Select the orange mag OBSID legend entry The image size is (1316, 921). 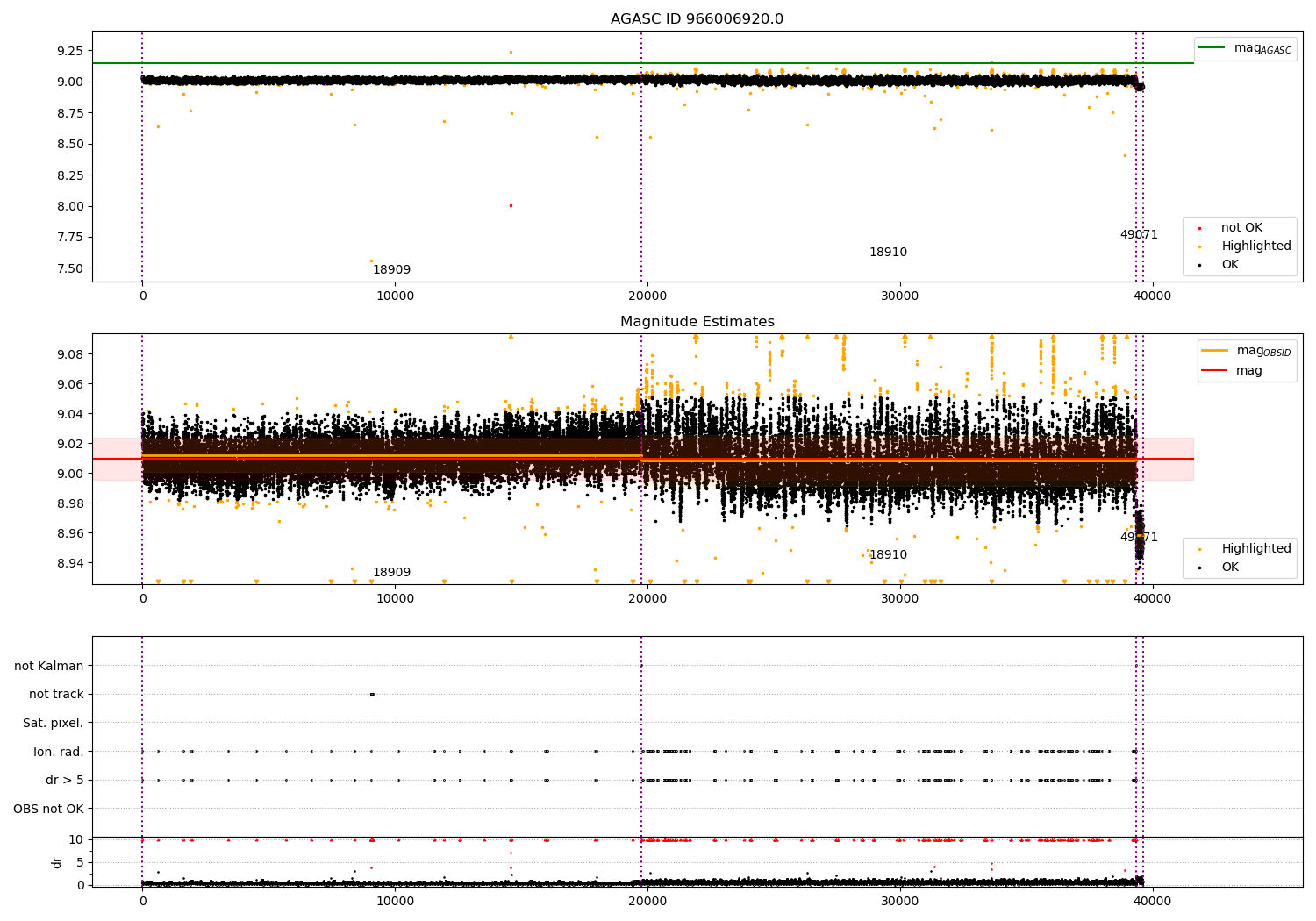click(x=1246, y=351)
